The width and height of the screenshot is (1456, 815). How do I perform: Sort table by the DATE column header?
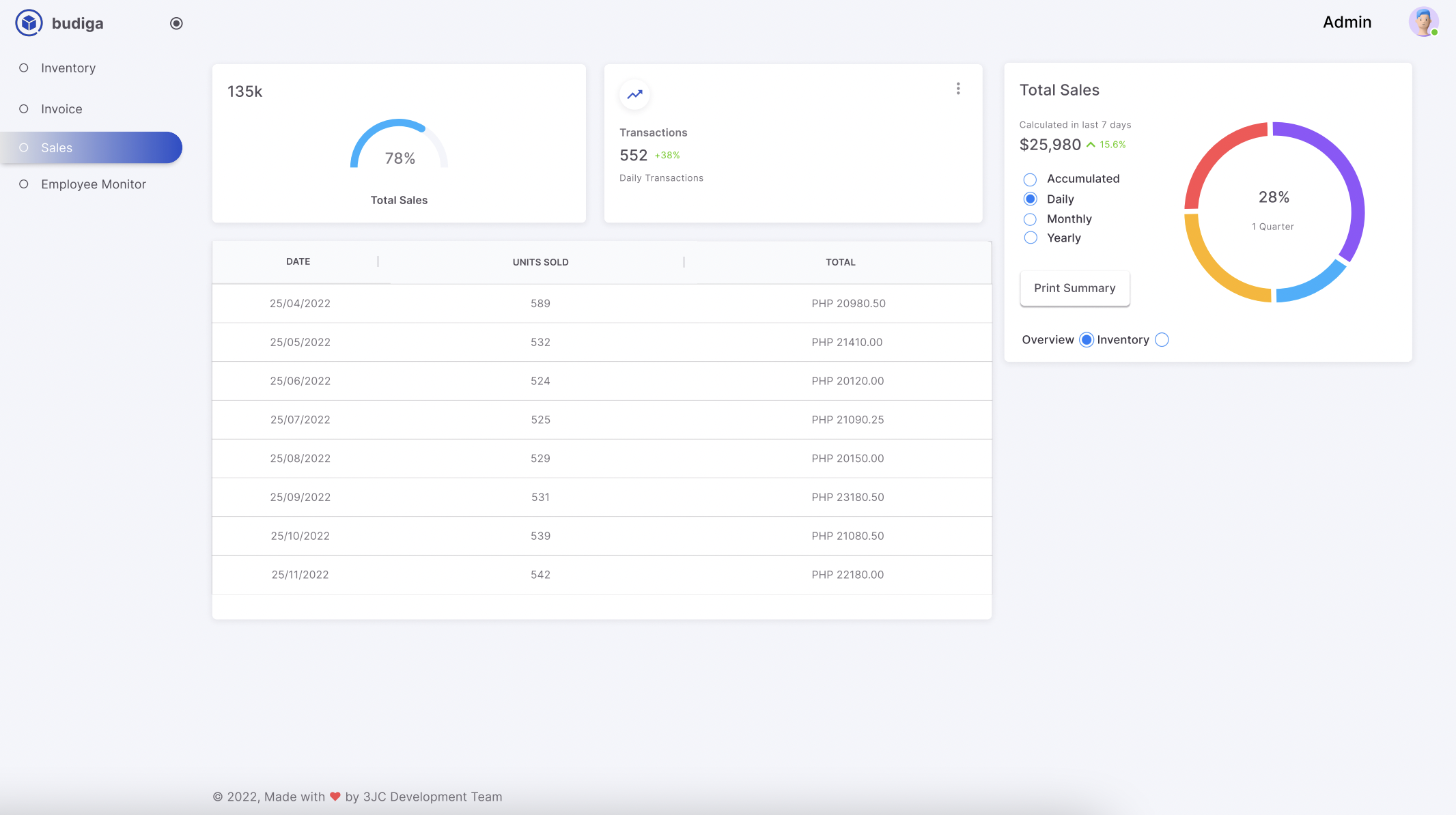pyautogui.click(x=298, y=261)
